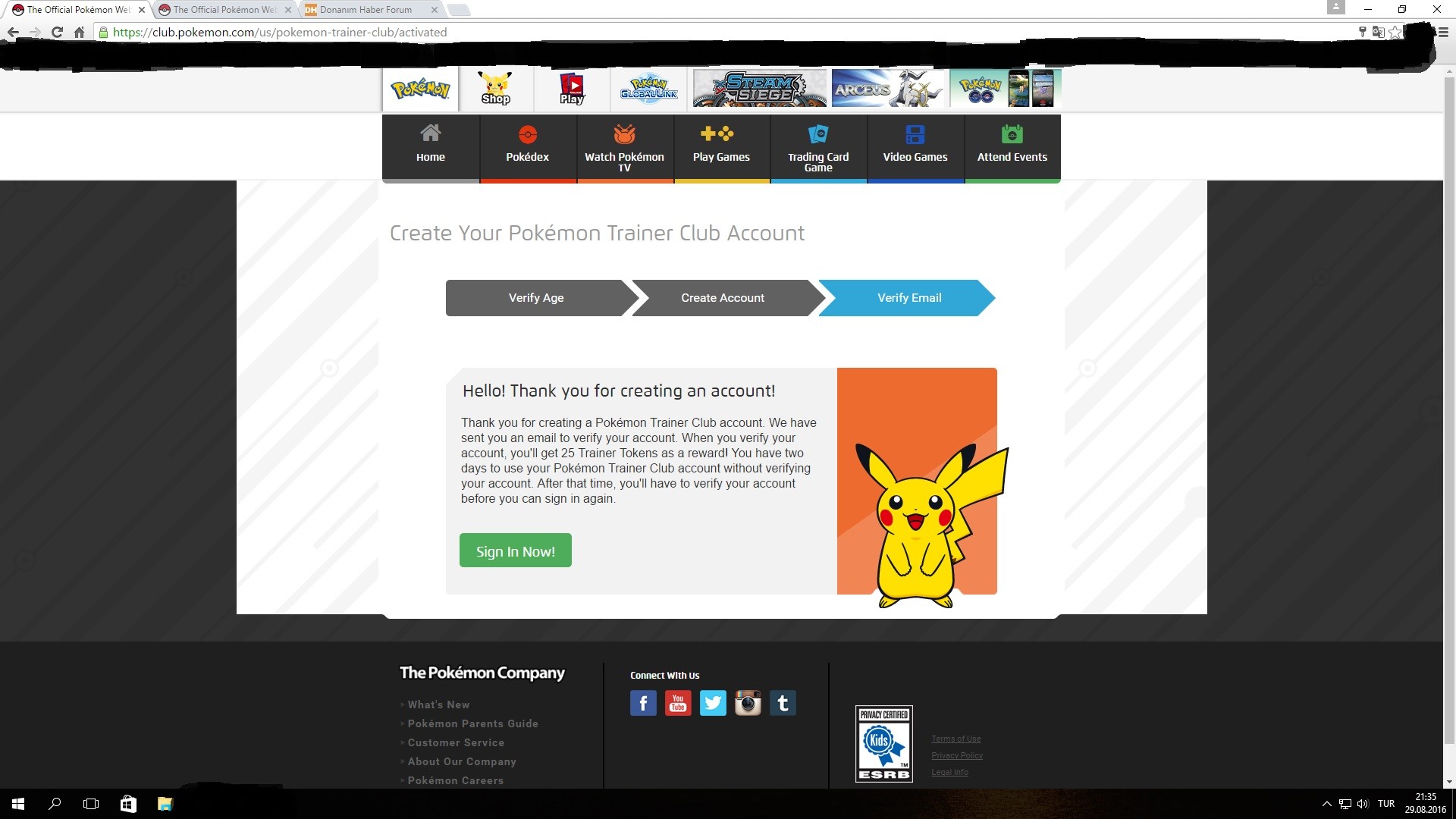The image size is (1456, 819).
Task: Open the Pikachu Shop banner icon
Action: pos(495,88)
